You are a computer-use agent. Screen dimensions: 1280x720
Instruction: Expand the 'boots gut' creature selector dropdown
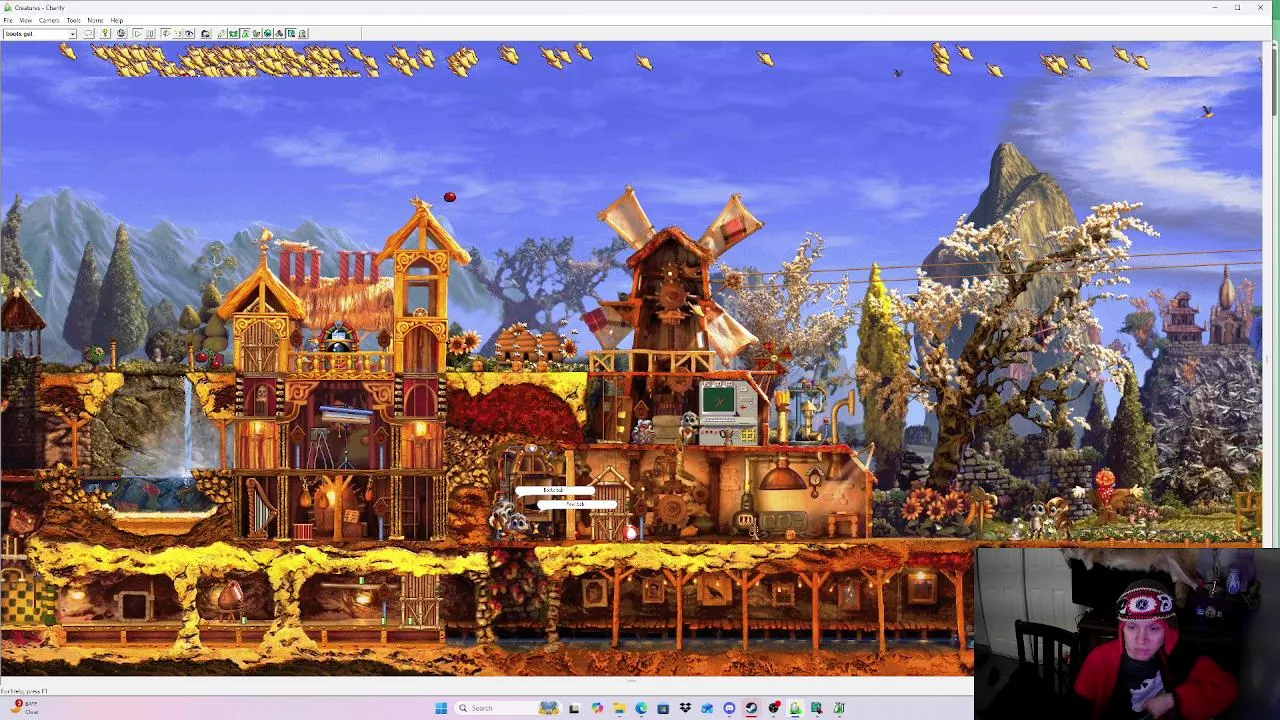72,34
